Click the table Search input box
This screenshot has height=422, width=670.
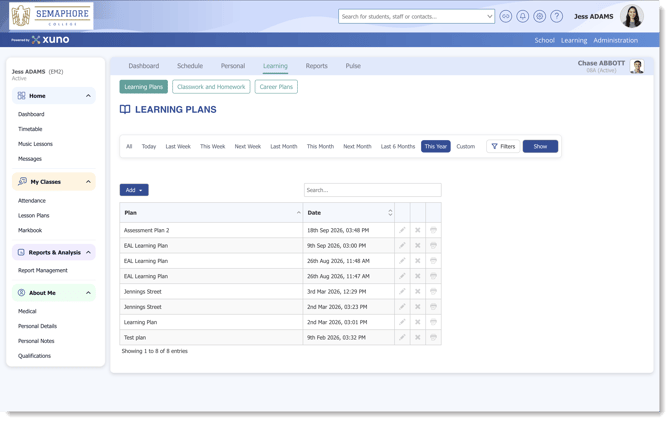[x=373, y=190]
